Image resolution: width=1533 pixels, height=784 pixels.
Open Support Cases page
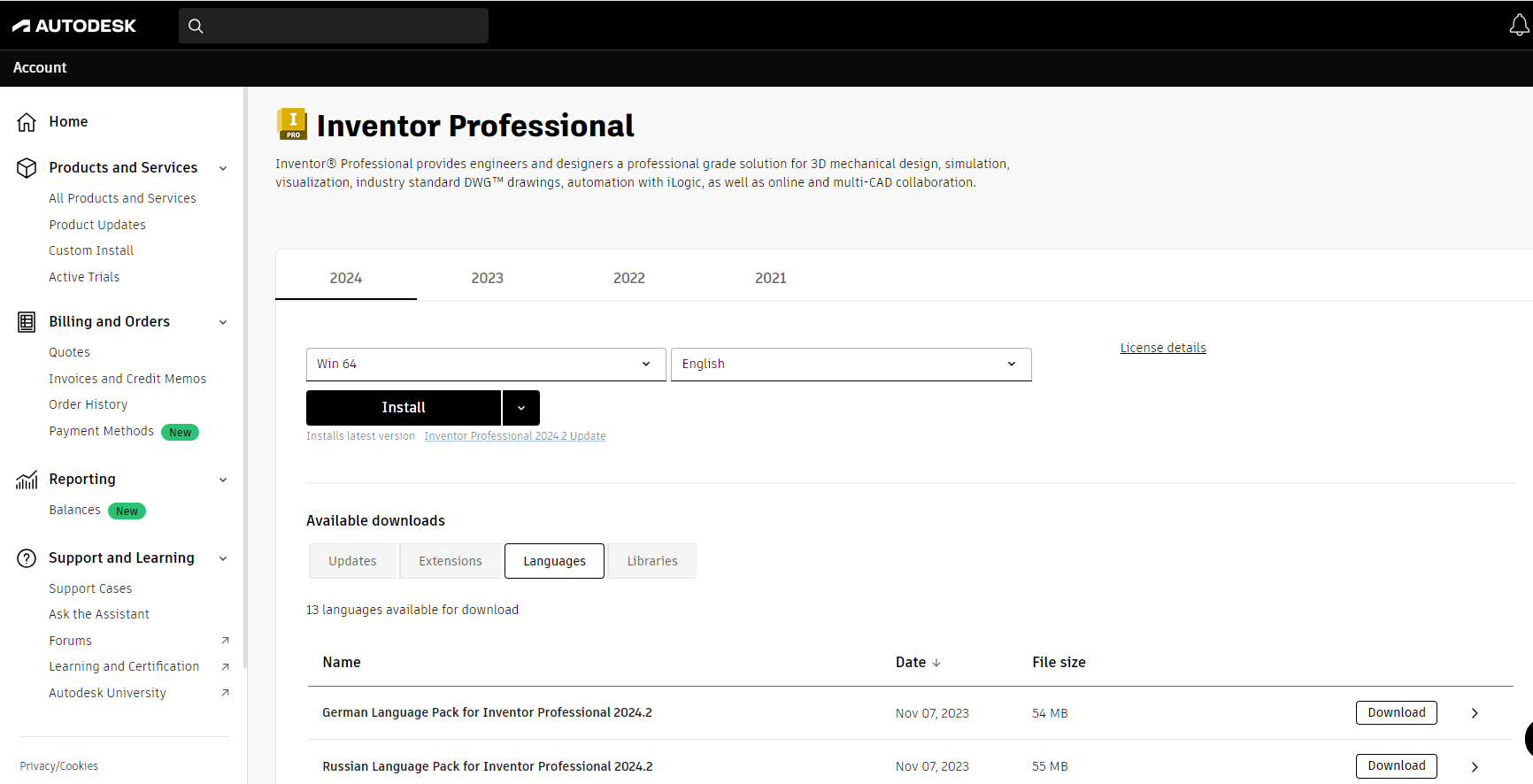tap(90, 588)
